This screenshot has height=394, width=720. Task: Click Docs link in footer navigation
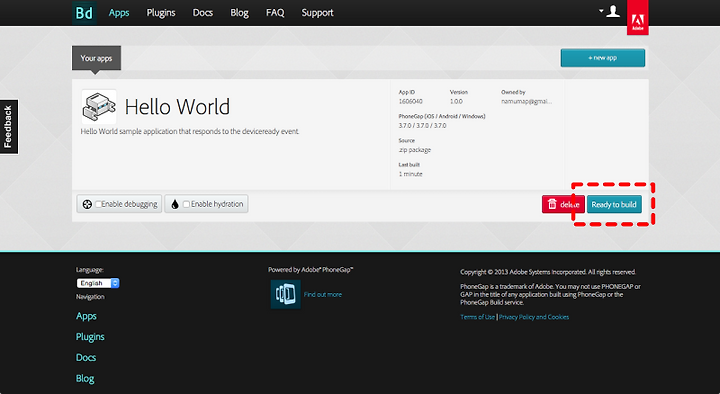coord(86,358)
